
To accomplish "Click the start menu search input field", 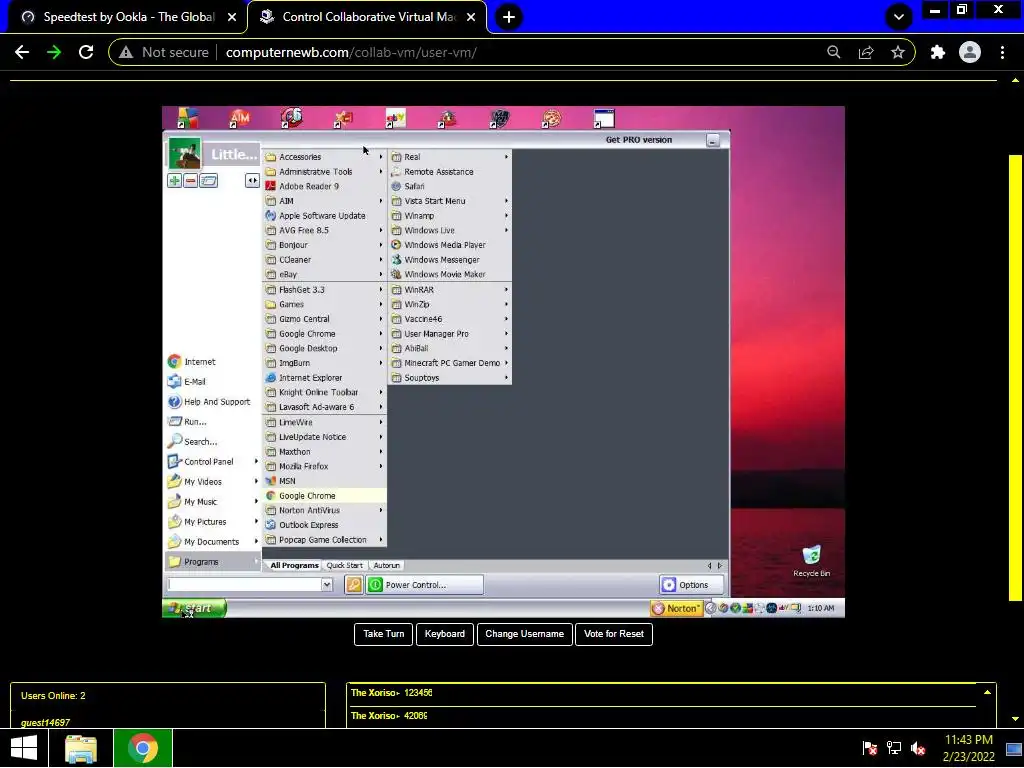I will pos(244,584).
